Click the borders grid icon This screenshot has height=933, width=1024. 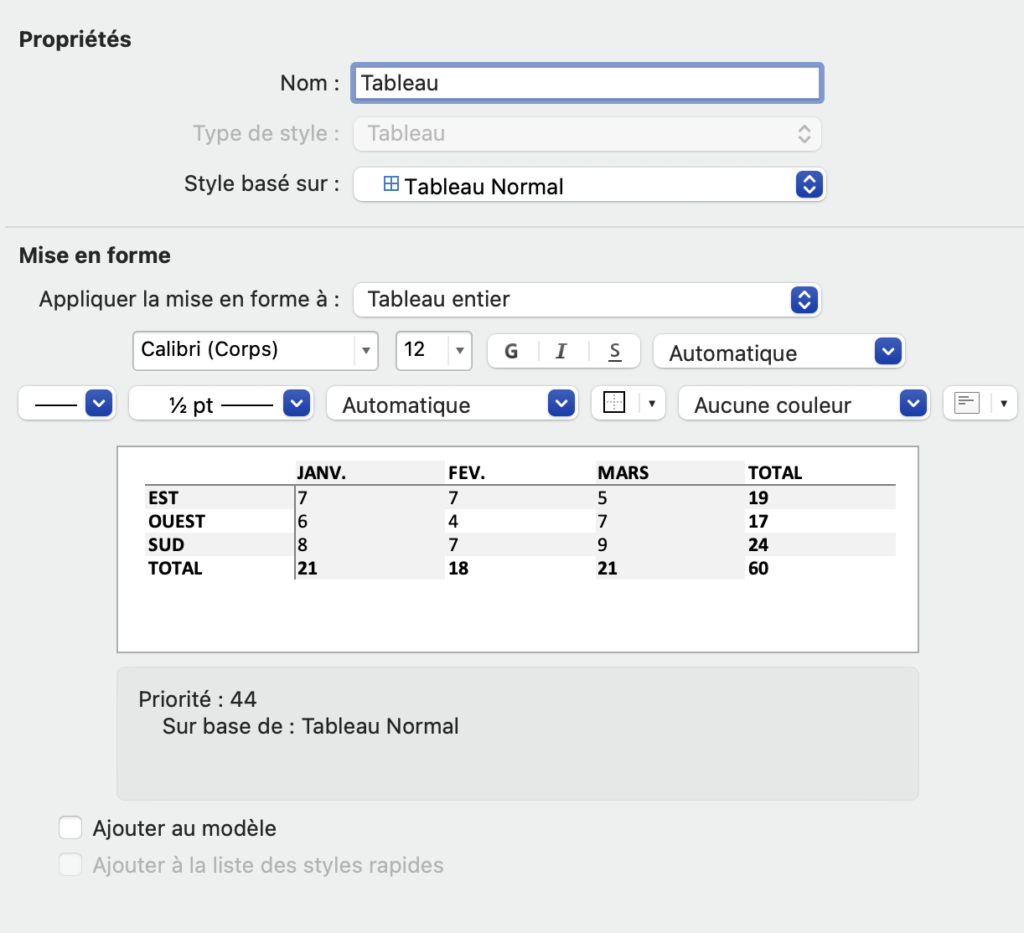615,403
